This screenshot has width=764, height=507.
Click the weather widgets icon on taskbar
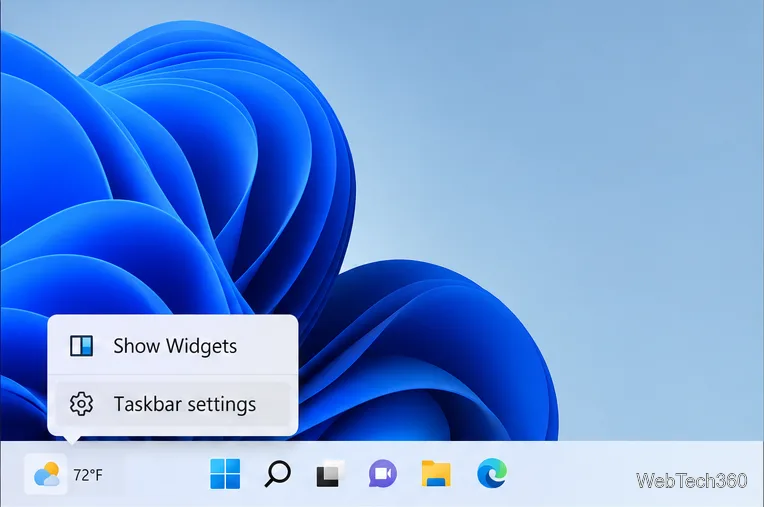pyautogui.click(x=46, y=474)
